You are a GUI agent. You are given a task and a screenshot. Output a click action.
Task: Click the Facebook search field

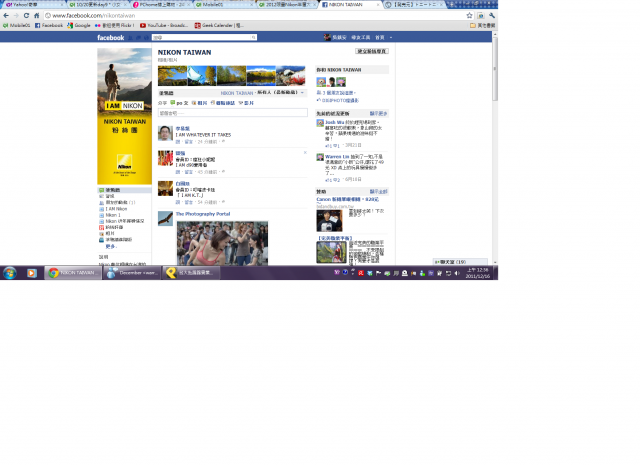[x=202, y=38]
